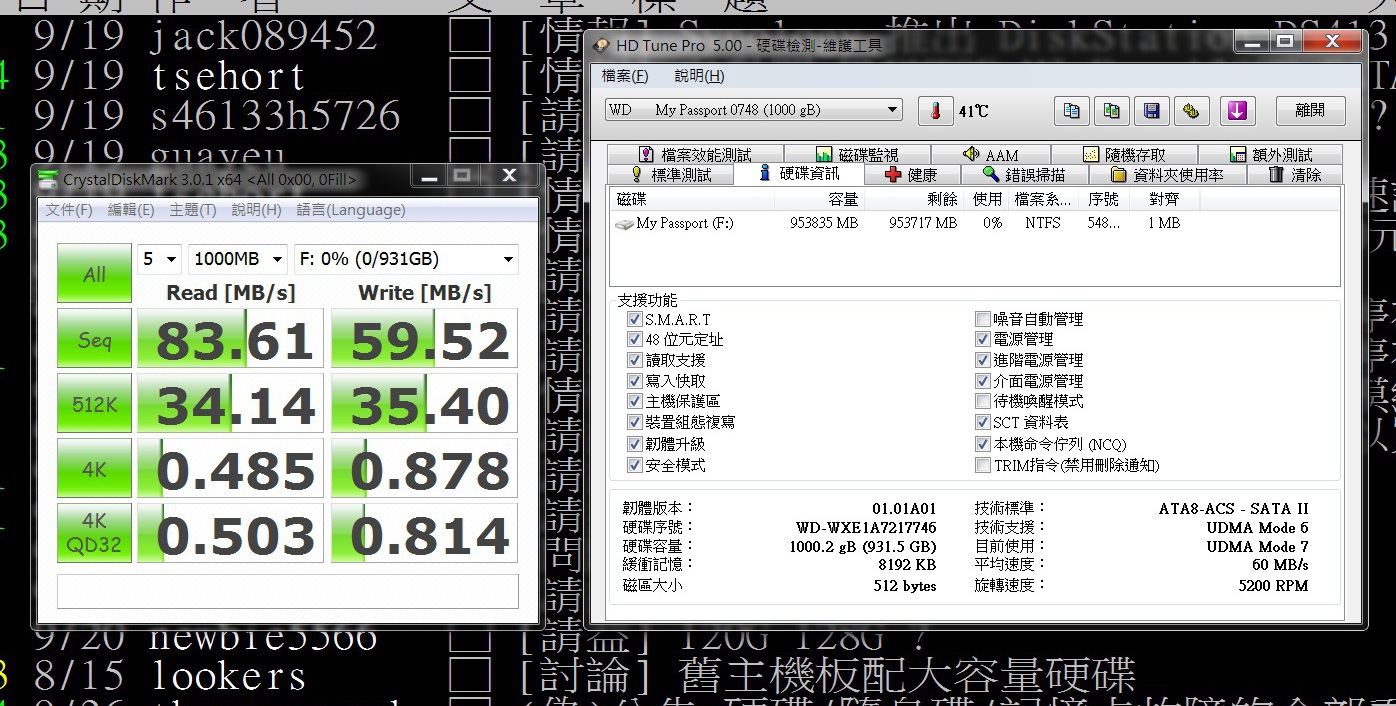Toggle the S.M.A.R.T checkbox
Viewport: 1396px width, 706px height.
[x=634, y=319]
